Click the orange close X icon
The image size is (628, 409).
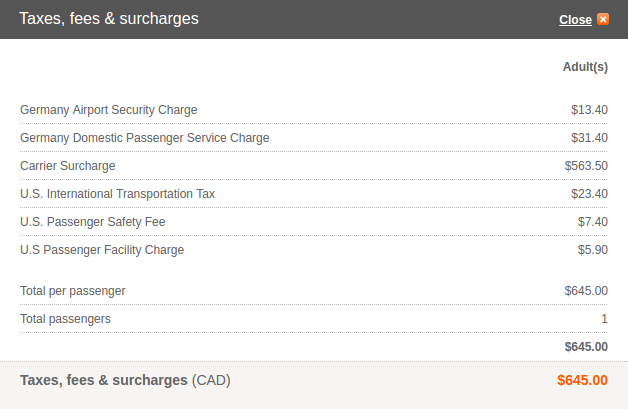pyautogui.click(x=603, y=19)
